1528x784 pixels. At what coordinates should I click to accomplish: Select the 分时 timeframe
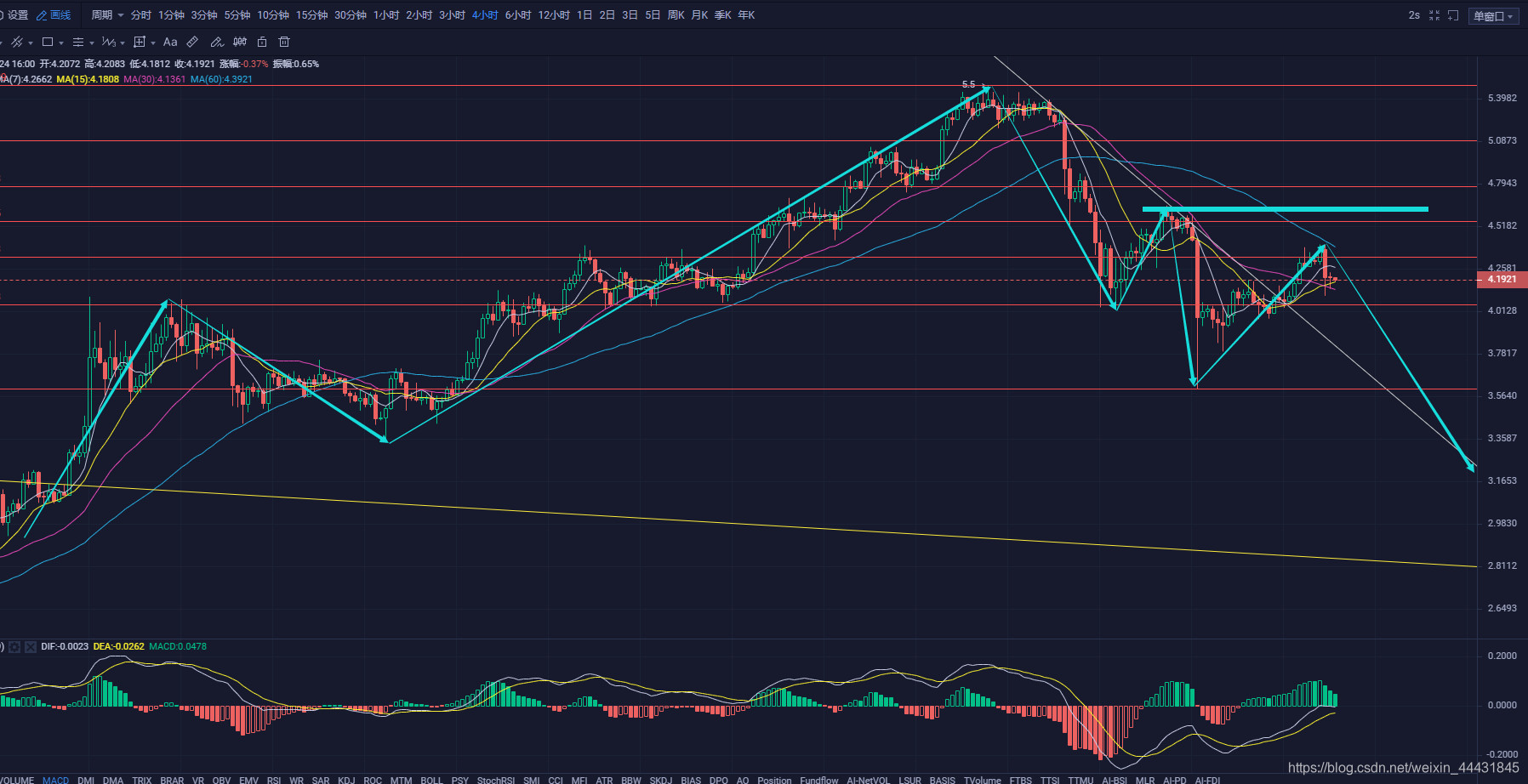pos(141,15)
